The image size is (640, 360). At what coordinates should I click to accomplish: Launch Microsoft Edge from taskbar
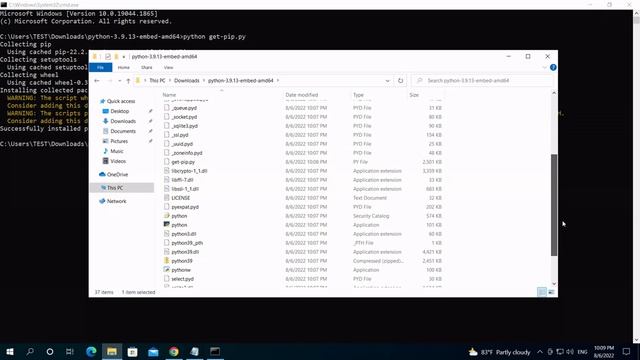(x=91, y=351)
